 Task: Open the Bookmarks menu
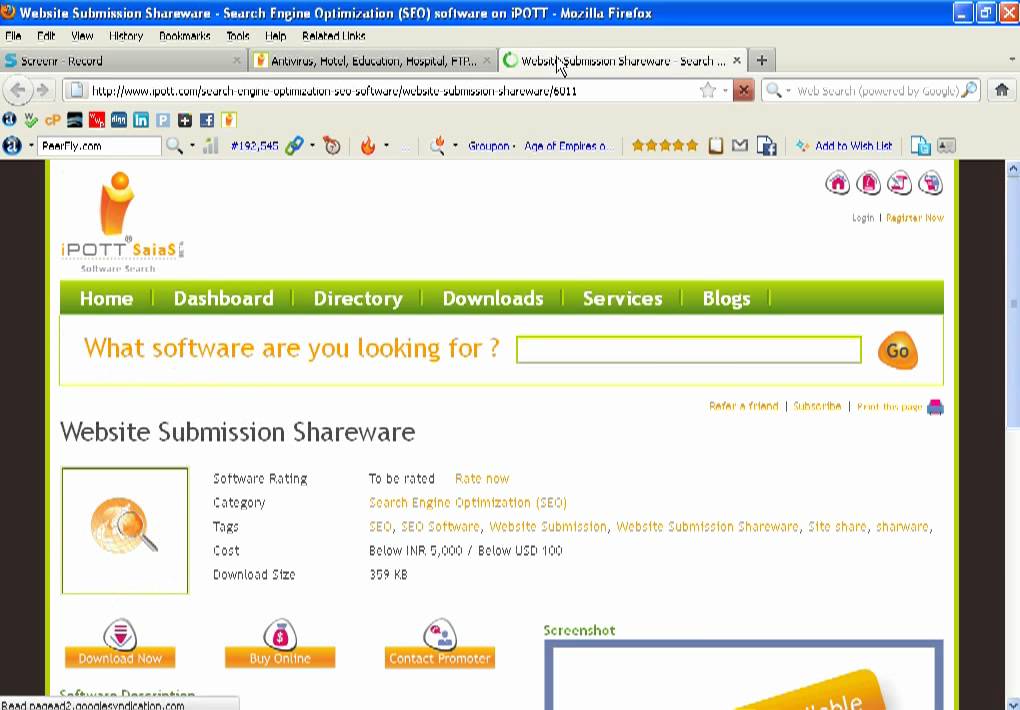click(185, 36)
